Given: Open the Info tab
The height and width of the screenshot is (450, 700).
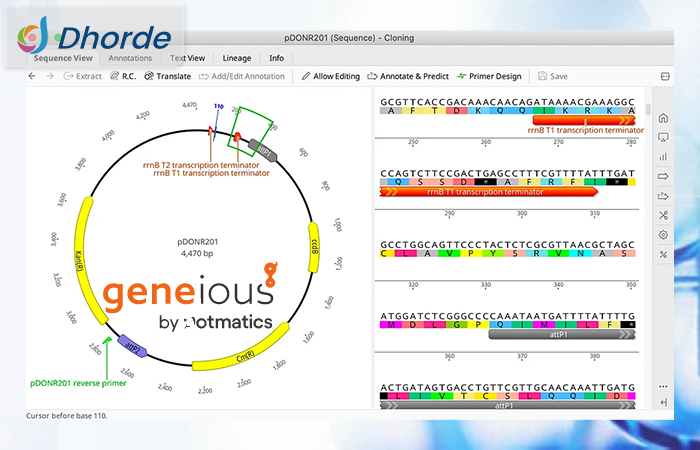Looking at the screenshot, I should click(x=276, y=58).
